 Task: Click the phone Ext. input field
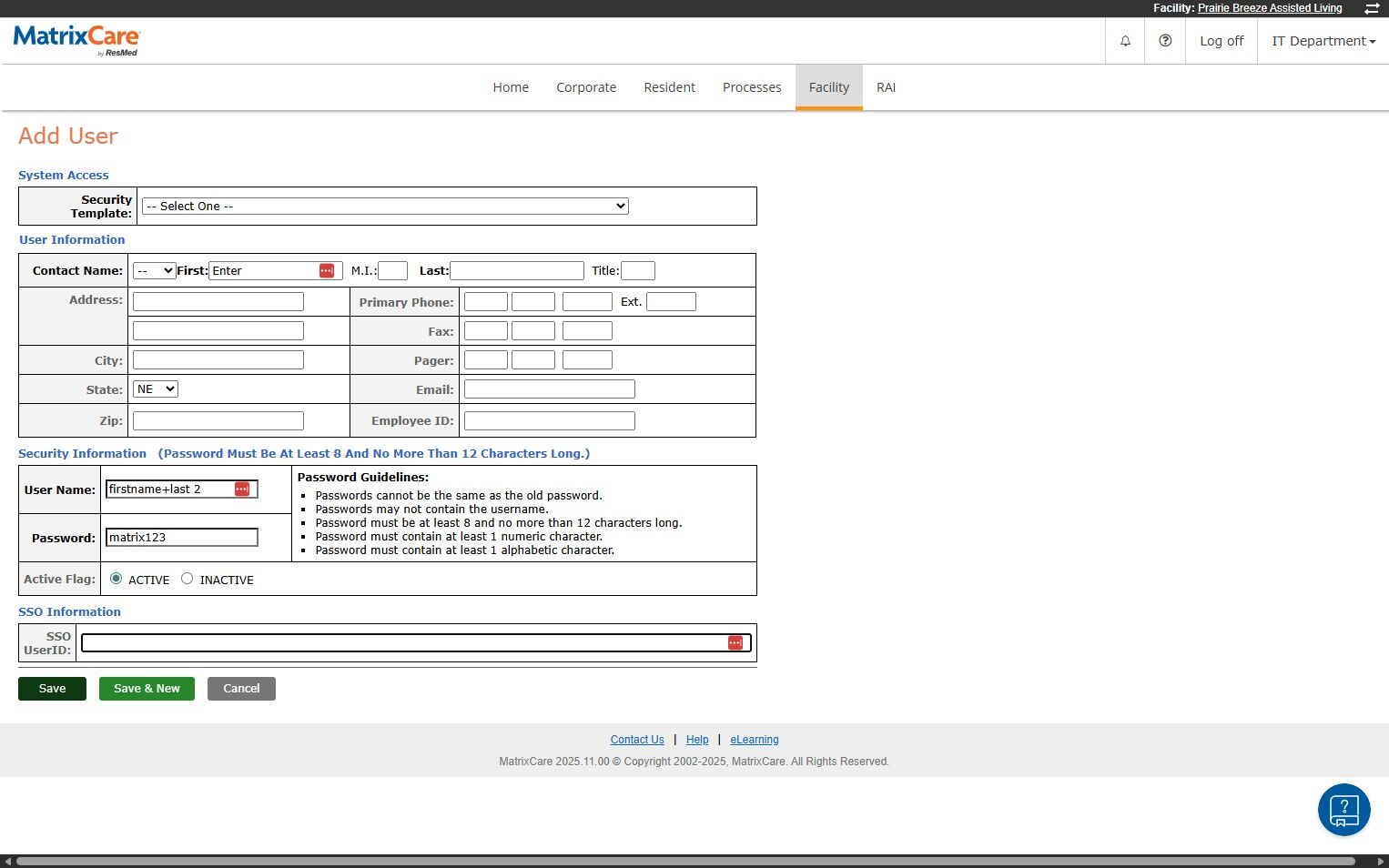(671, 302)
